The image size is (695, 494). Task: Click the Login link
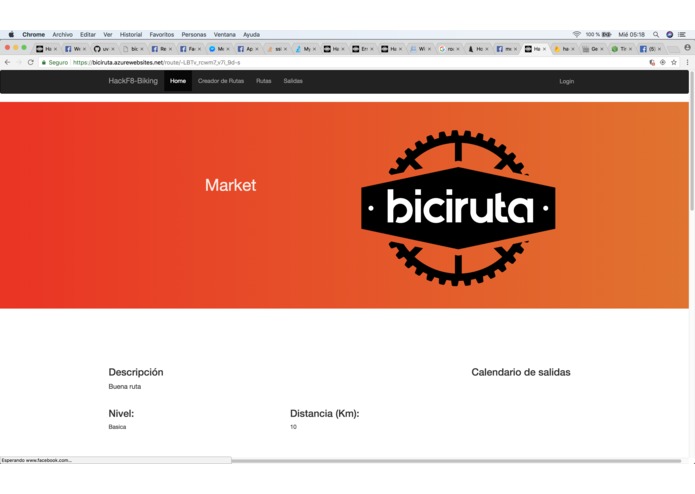[x=566, y=81]
